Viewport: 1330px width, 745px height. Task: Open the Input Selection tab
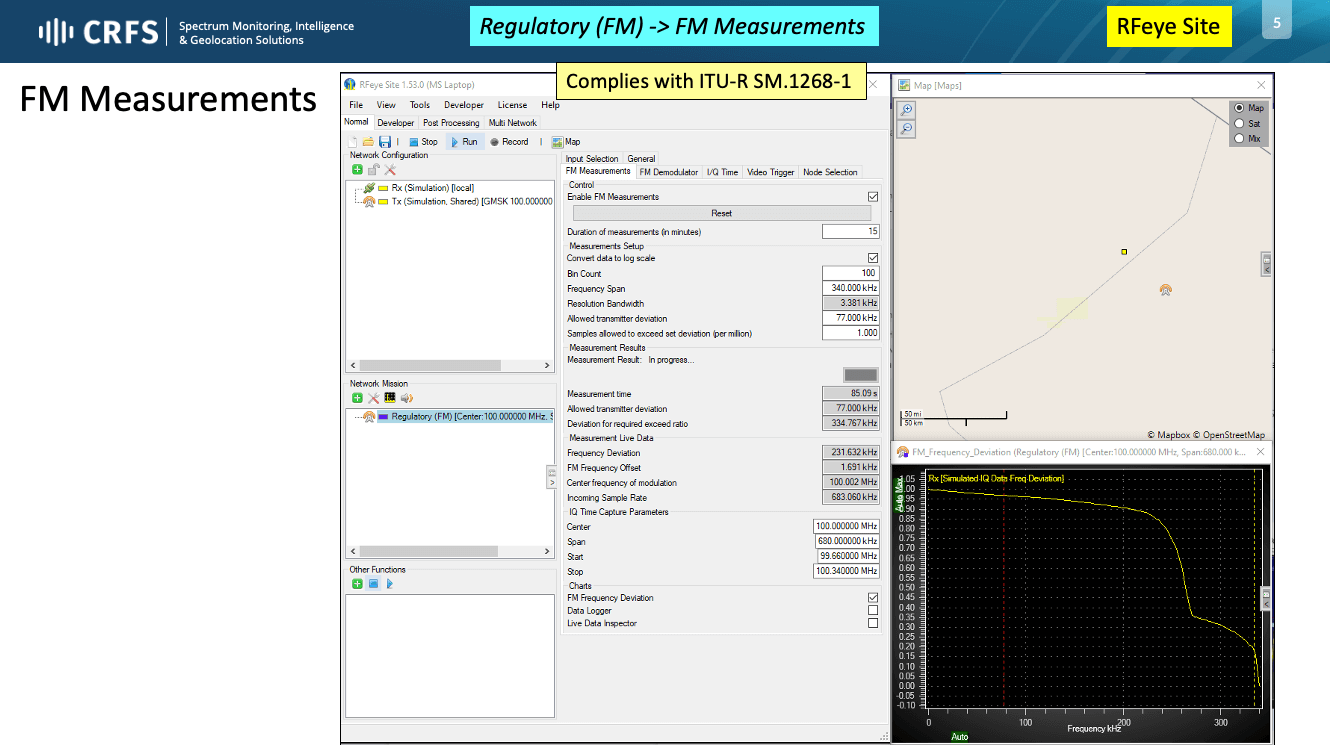[592, 158]
